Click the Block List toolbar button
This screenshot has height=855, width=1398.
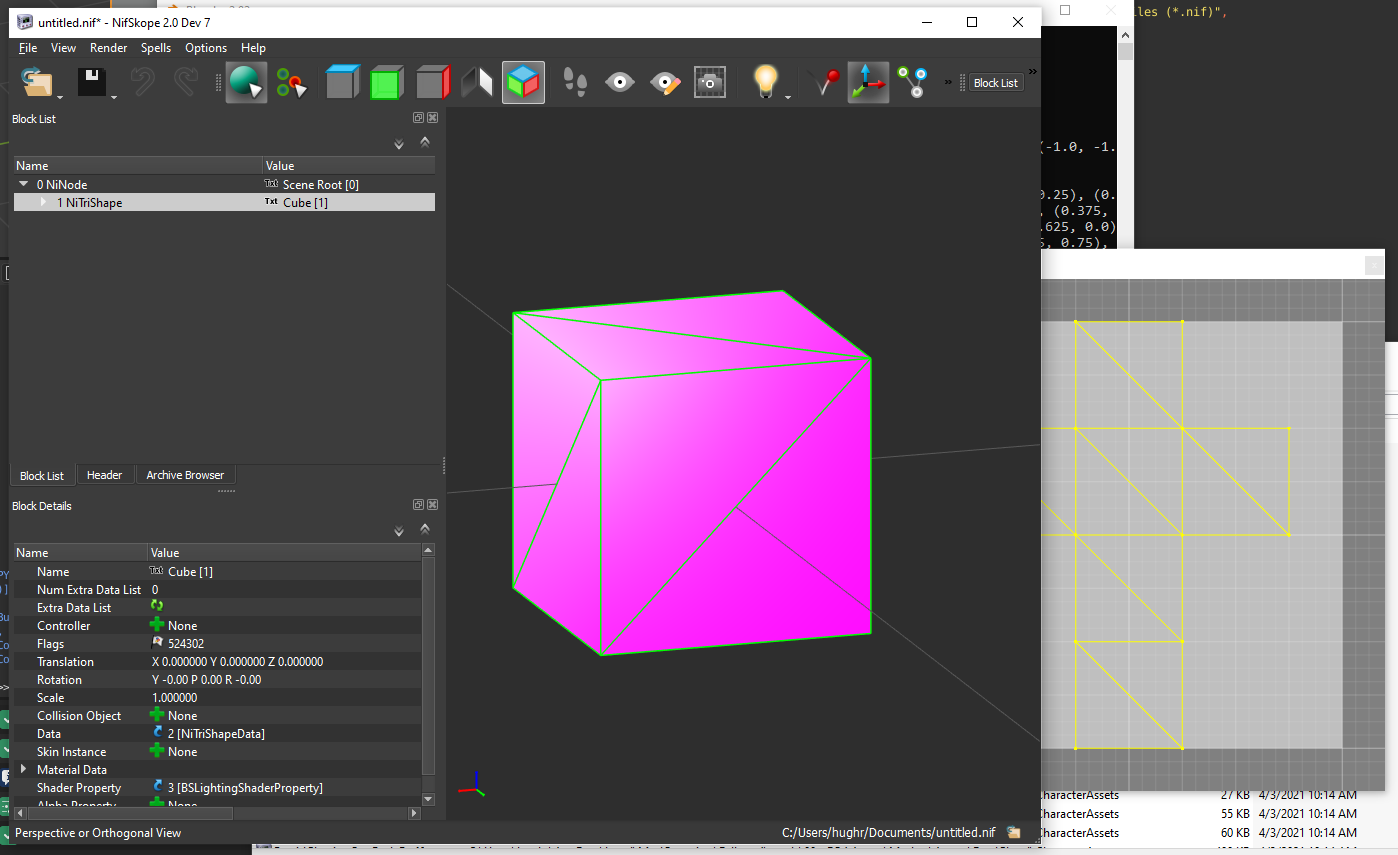click(x=996, y=83)
